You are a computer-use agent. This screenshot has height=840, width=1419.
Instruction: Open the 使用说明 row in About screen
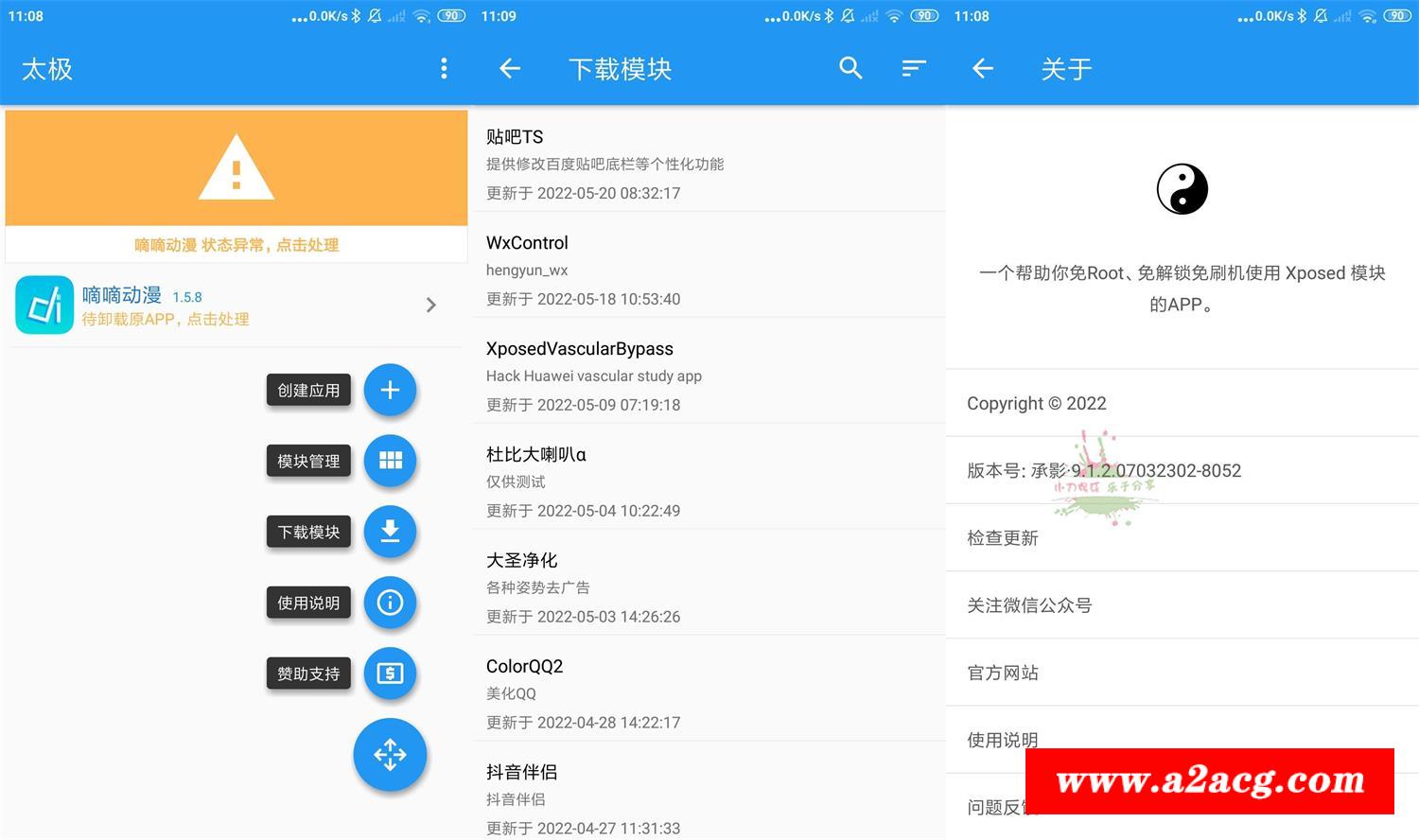[1182, 739]
